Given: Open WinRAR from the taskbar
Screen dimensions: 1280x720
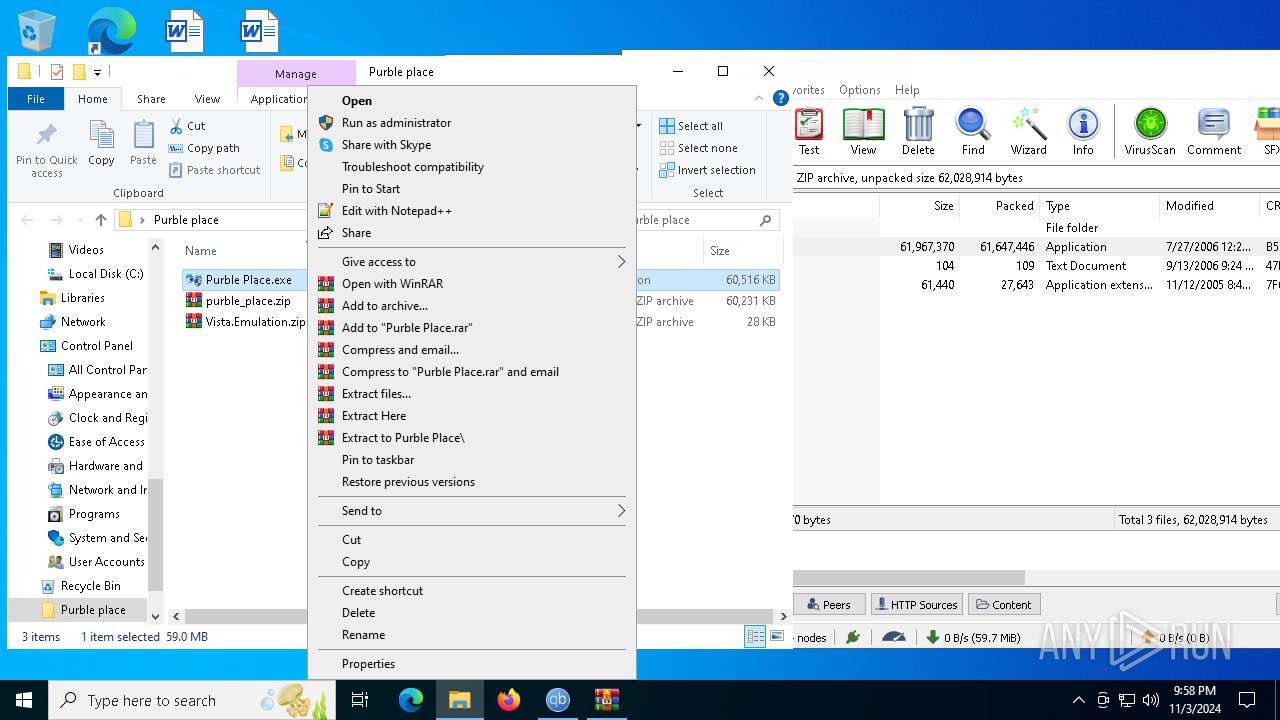Looking at the screenshot, I should [x=607, y=700].
